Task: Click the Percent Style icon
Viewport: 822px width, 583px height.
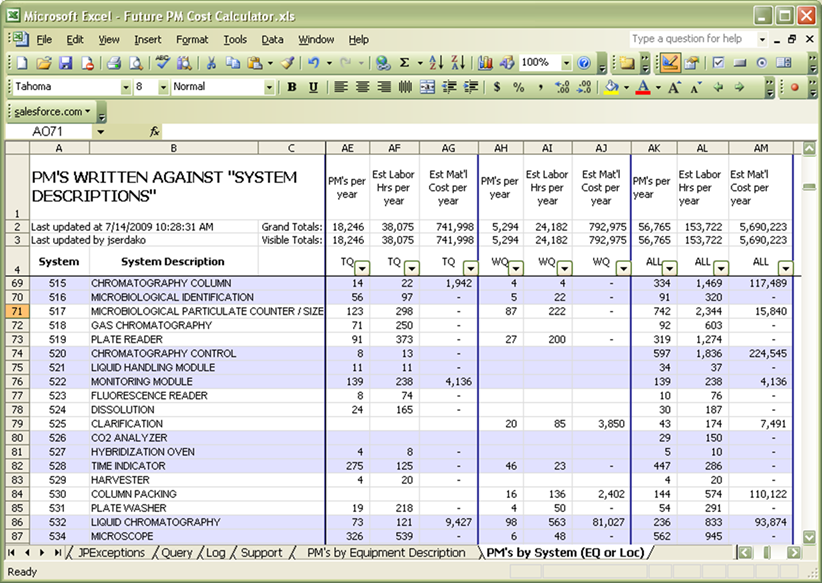Action: pos(518,87)
